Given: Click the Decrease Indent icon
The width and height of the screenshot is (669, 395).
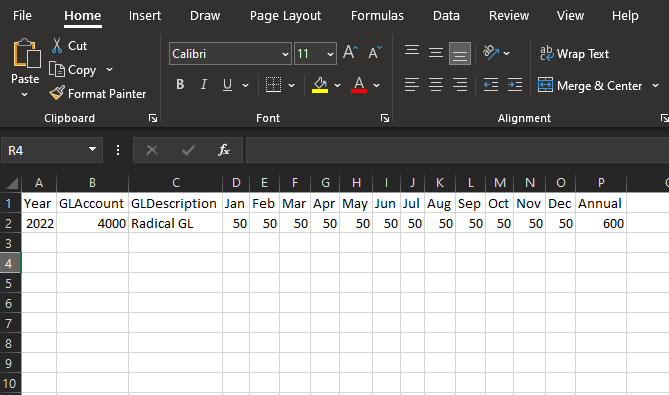Looking at the screenshot, I should click(x=491, y=85).
